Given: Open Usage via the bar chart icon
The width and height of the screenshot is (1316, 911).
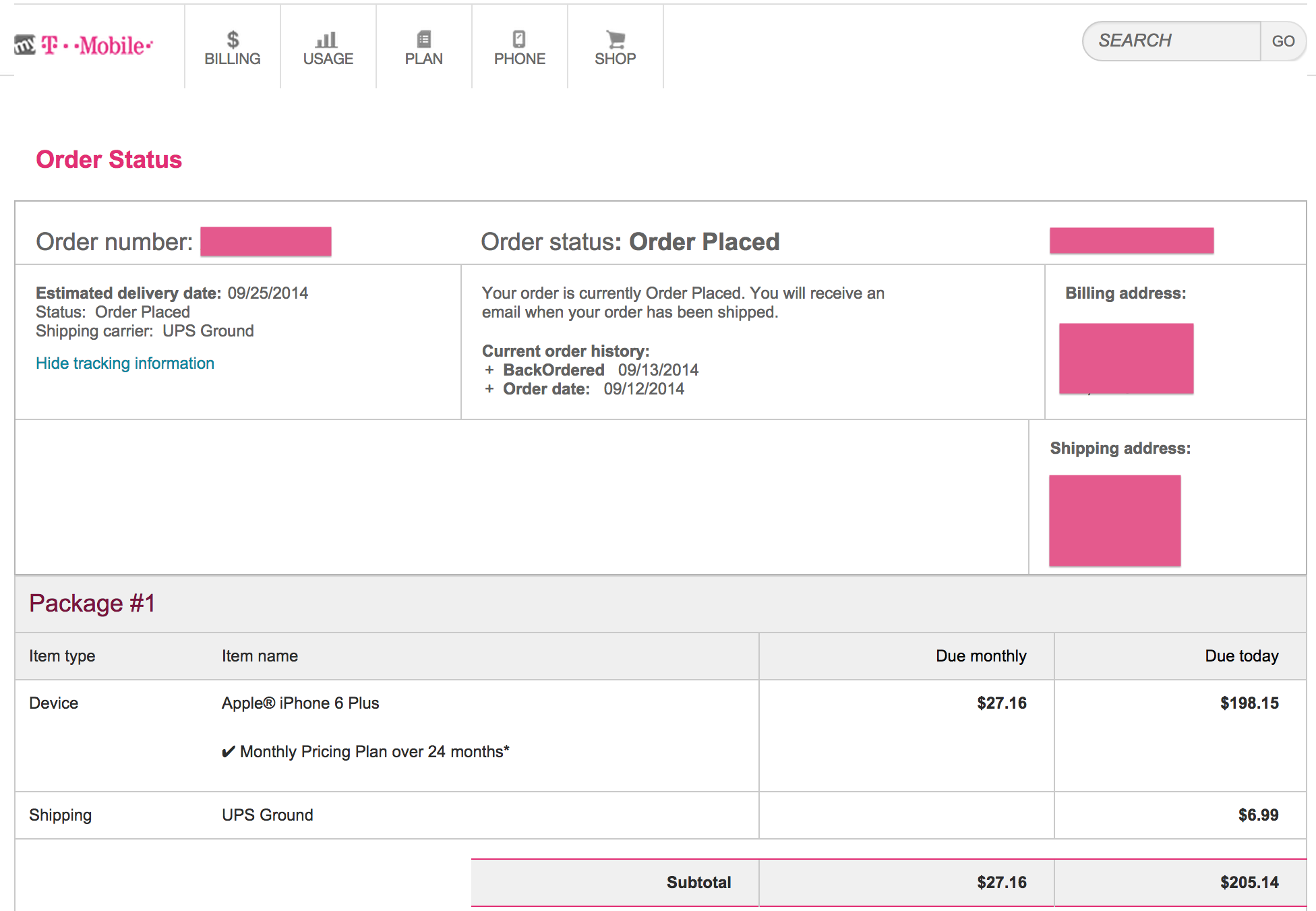Looking at the screenshot, I should pos(328,39).
